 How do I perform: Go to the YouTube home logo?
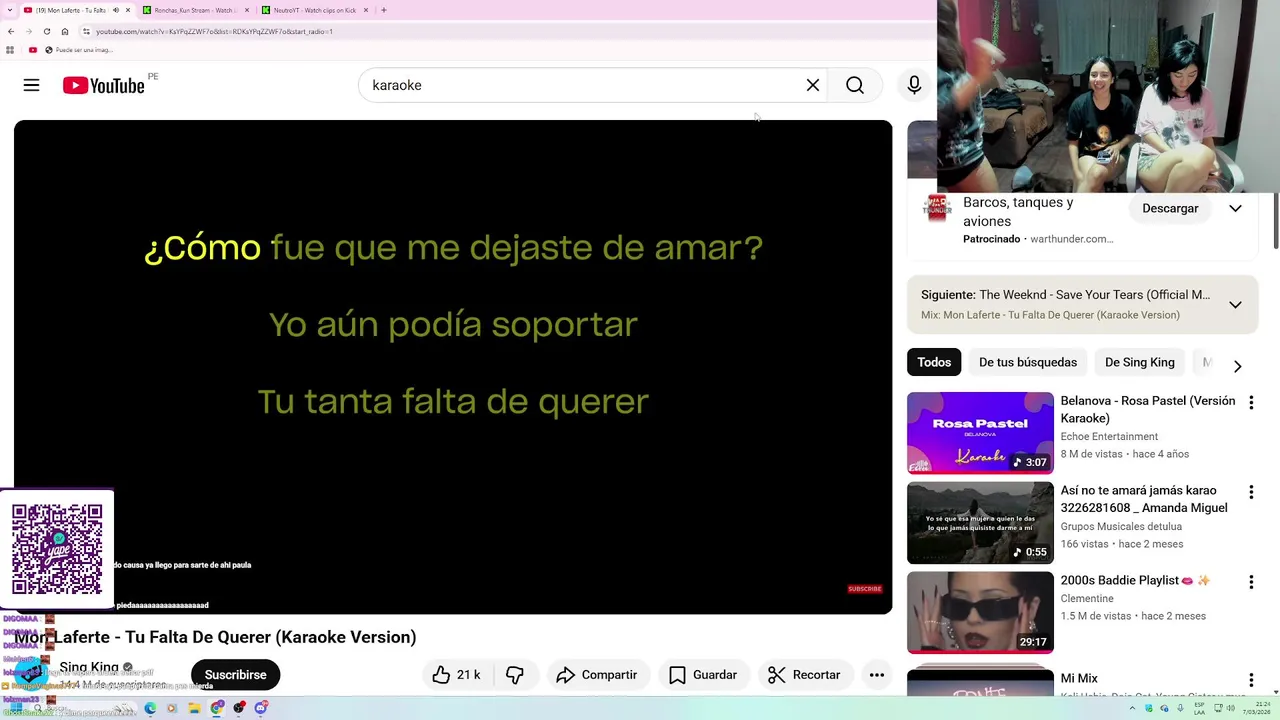coord(104,85)
